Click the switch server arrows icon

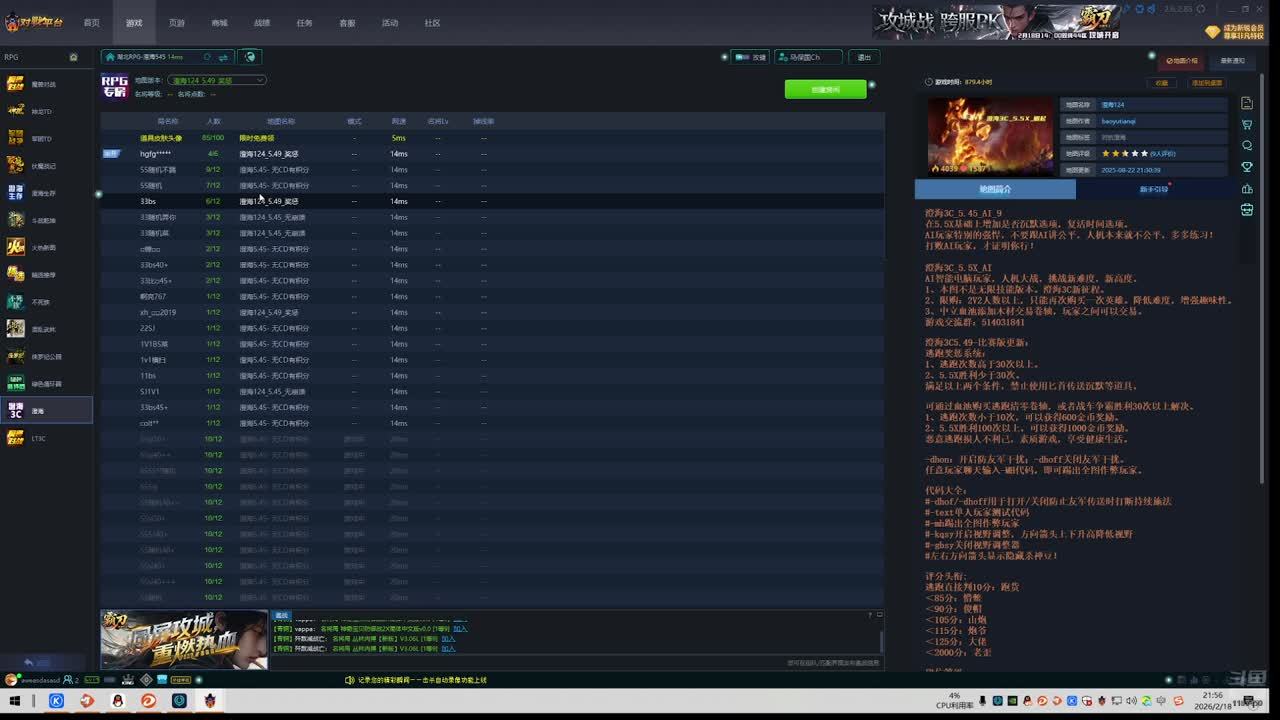click(x=223, y=57)
